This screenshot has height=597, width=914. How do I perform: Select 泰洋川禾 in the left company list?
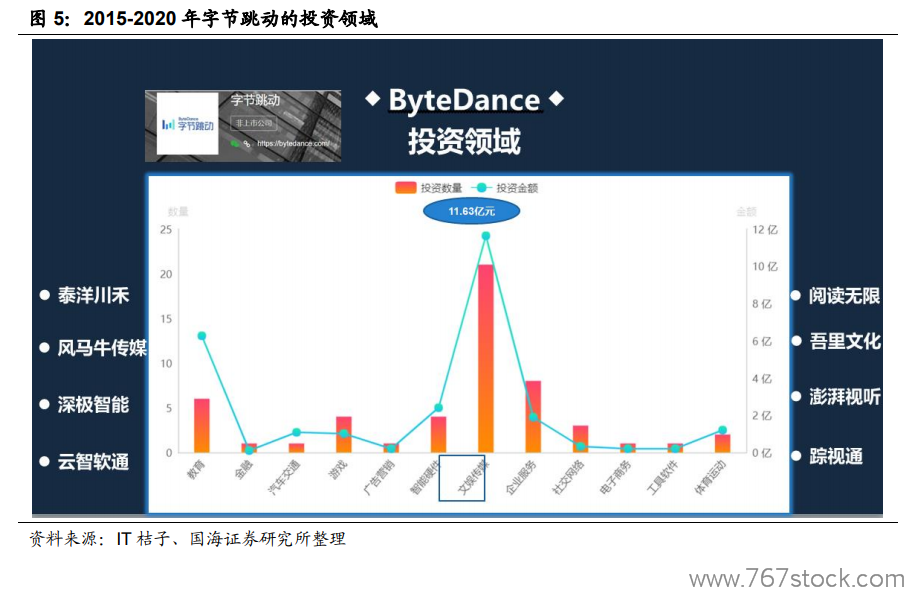tap(93, 296)
